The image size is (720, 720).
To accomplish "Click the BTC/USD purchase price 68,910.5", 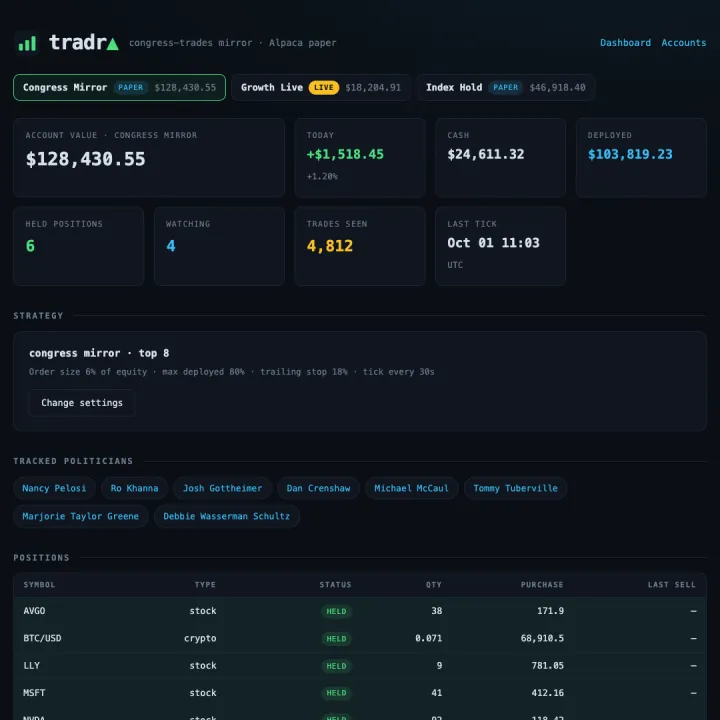I will (x=542, y=638).
